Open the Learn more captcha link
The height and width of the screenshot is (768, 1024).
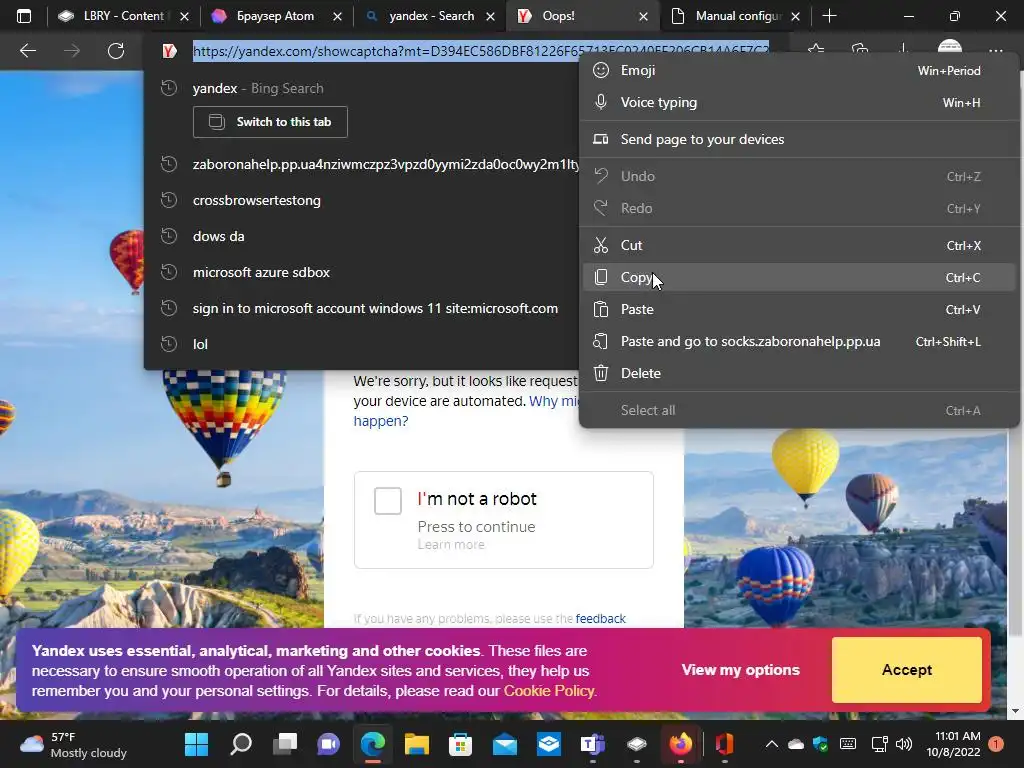(x=451, y=545)
